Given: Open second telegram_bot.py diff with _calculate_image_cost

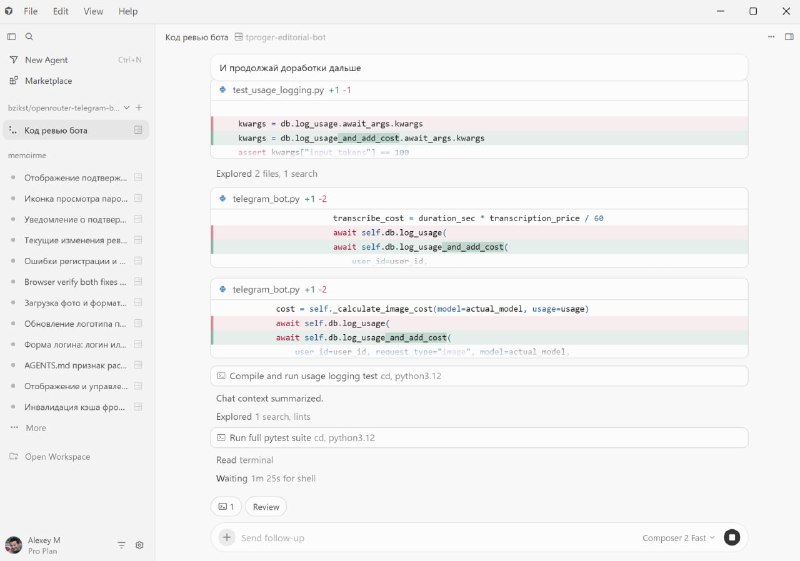Looking at the screenshot, I should click(479, 289).
